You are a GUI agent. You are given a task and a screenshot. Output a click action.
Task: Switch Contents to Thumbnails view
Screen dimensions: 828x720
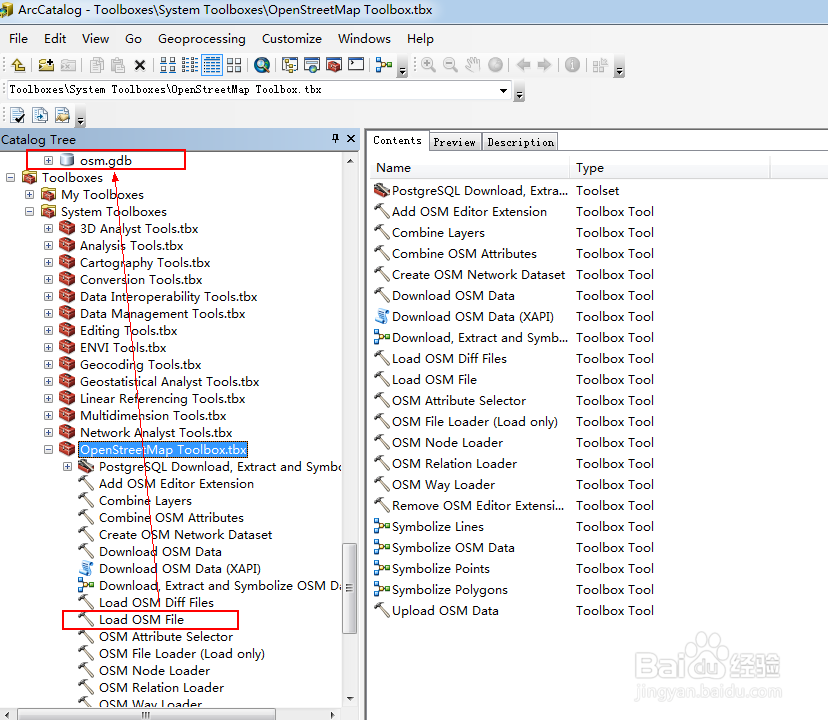tap(234, 65)
